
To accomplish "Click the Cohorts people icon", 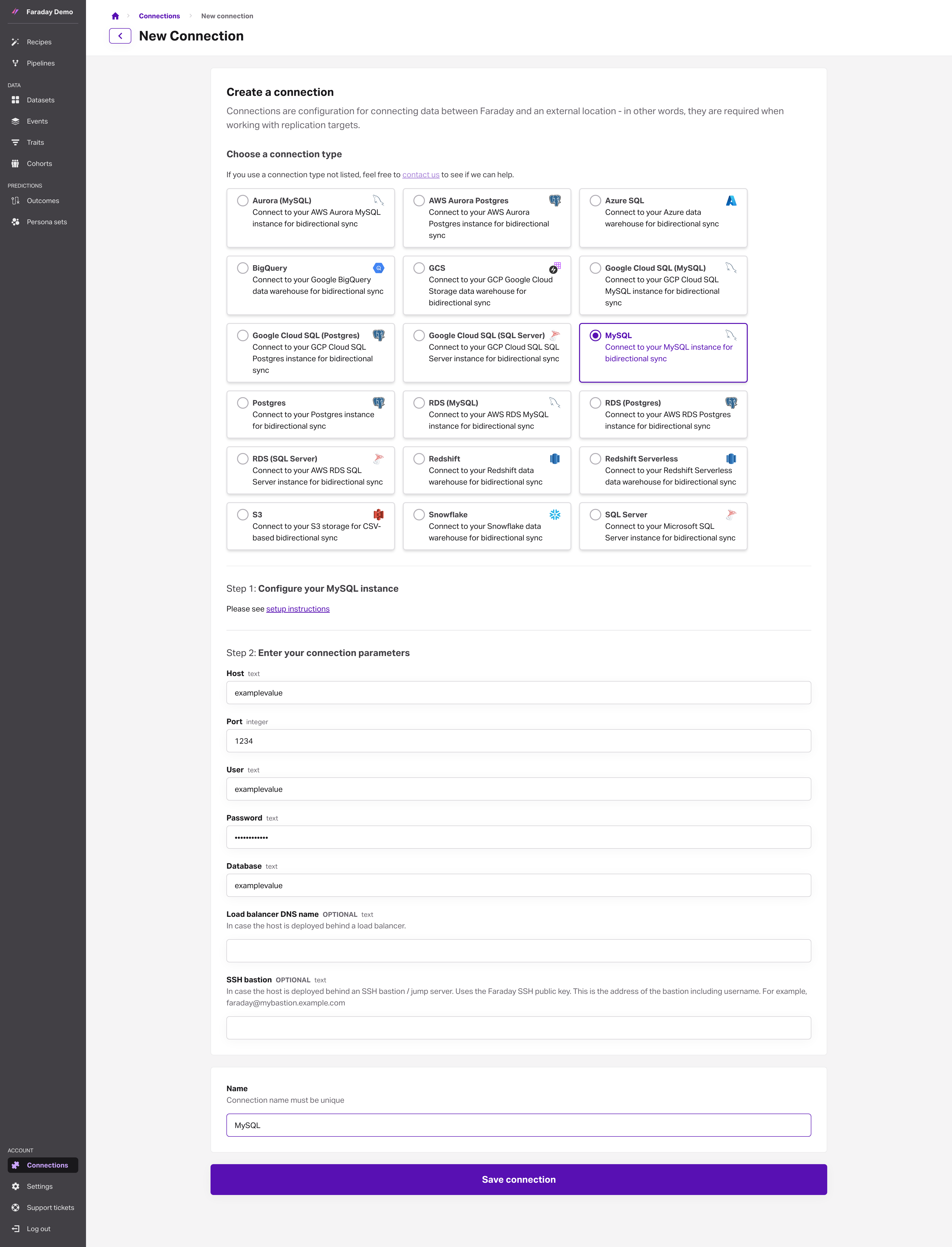I will (15, 163).
